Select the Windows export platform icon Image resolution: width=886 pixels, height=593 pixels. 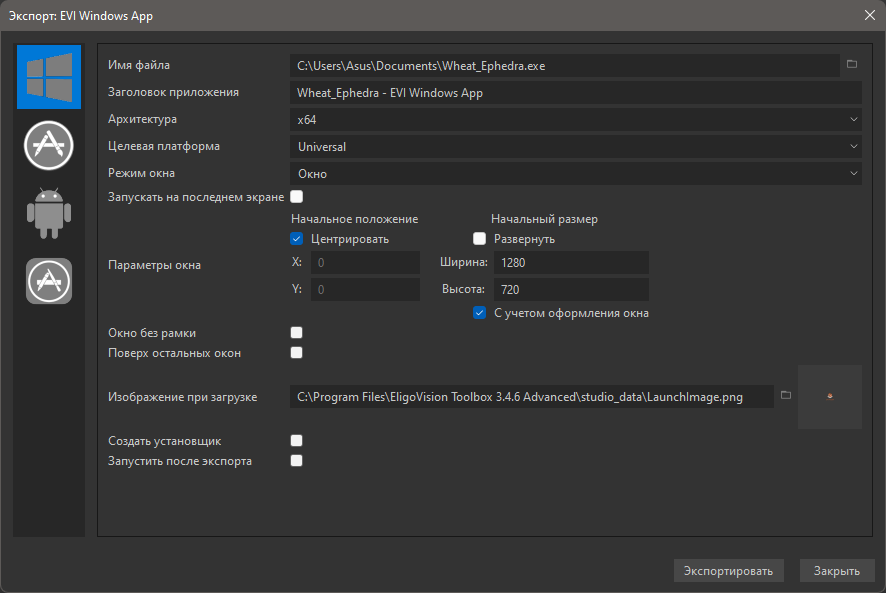(49, 77)
